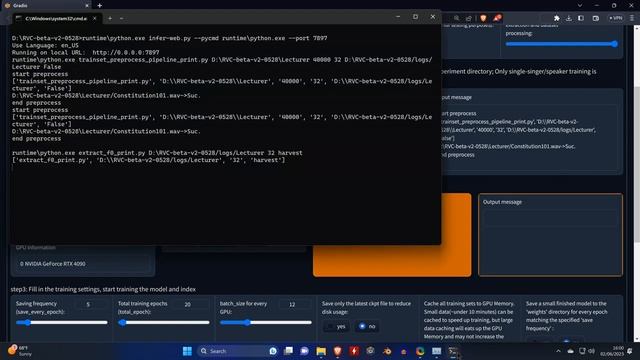
Task: Open the Brave wallet icon
Action: point(596,18)
